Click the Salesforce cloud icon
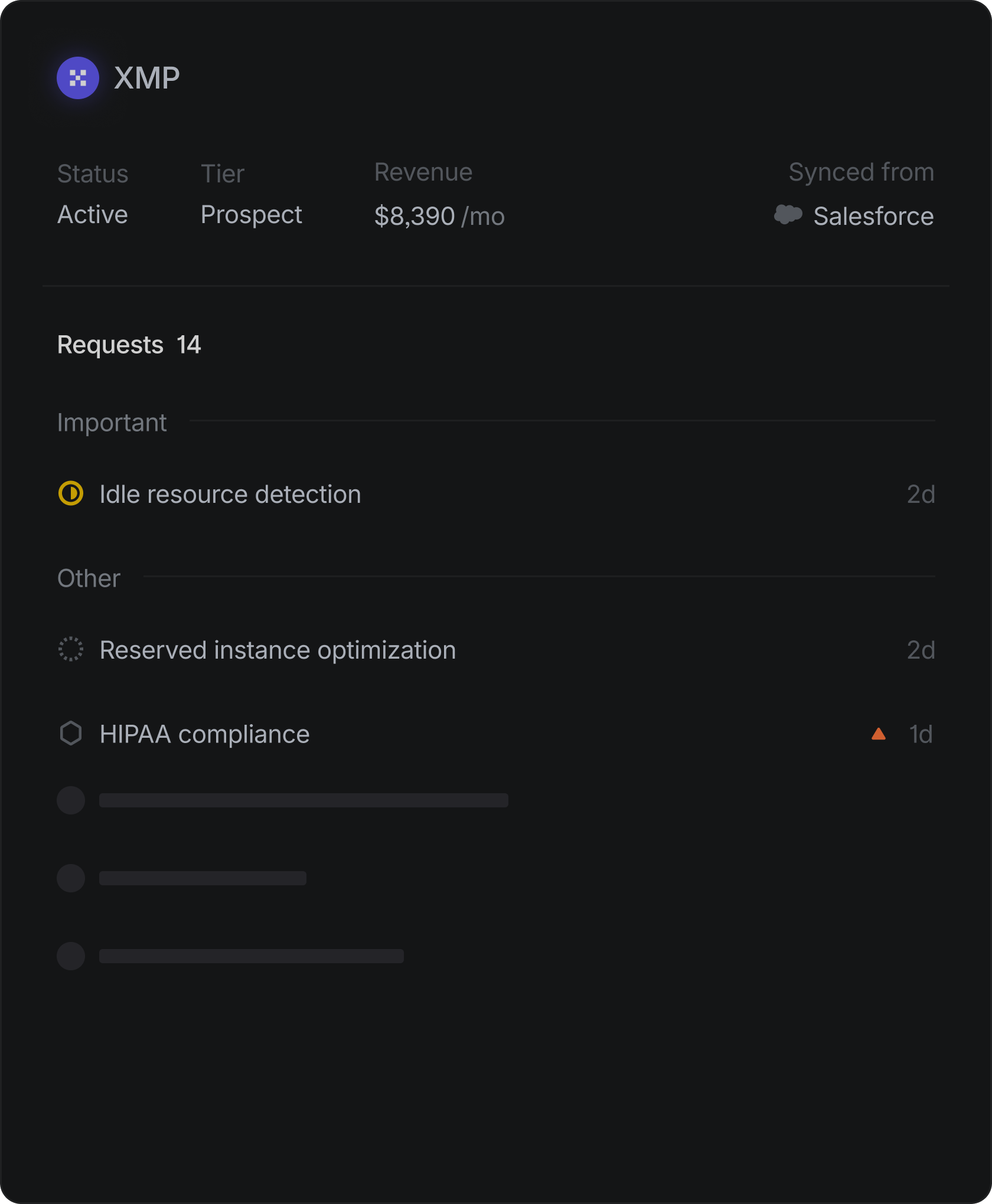992x1204 pixels. tap(788, 215)
